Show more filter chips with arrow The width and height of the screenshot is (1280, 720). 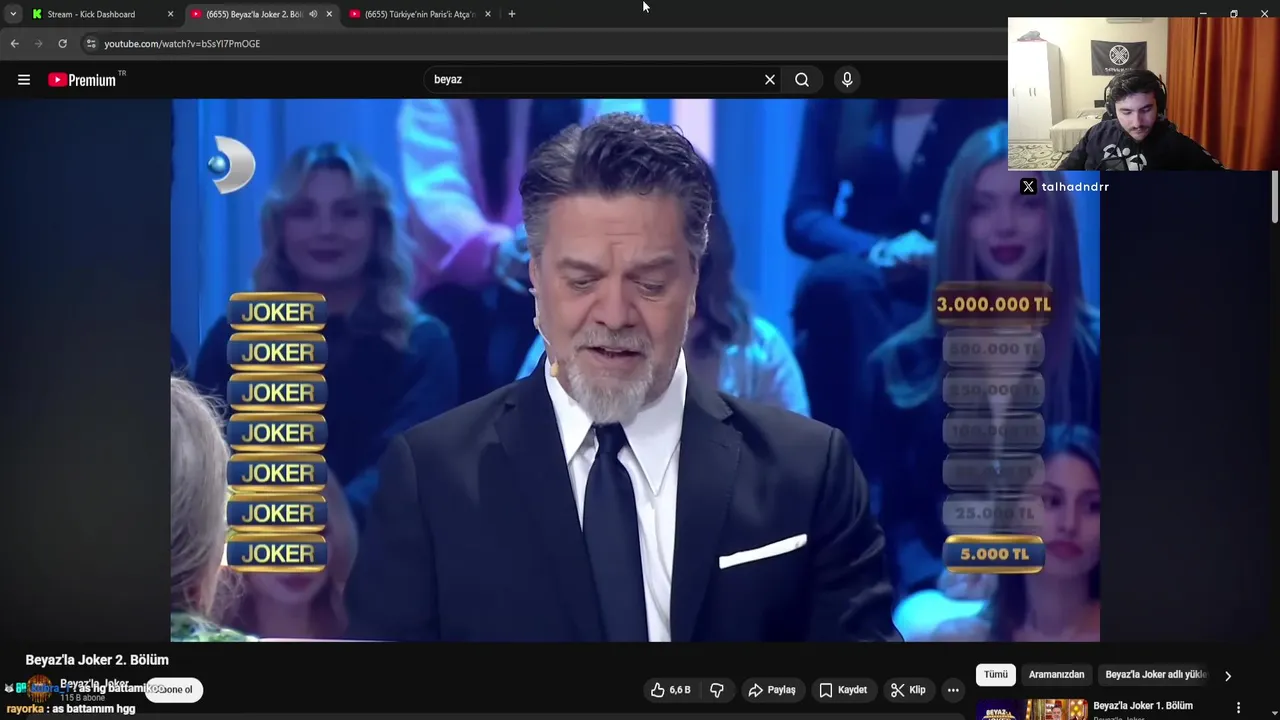pyautogui.click(x=1228, y=676)
